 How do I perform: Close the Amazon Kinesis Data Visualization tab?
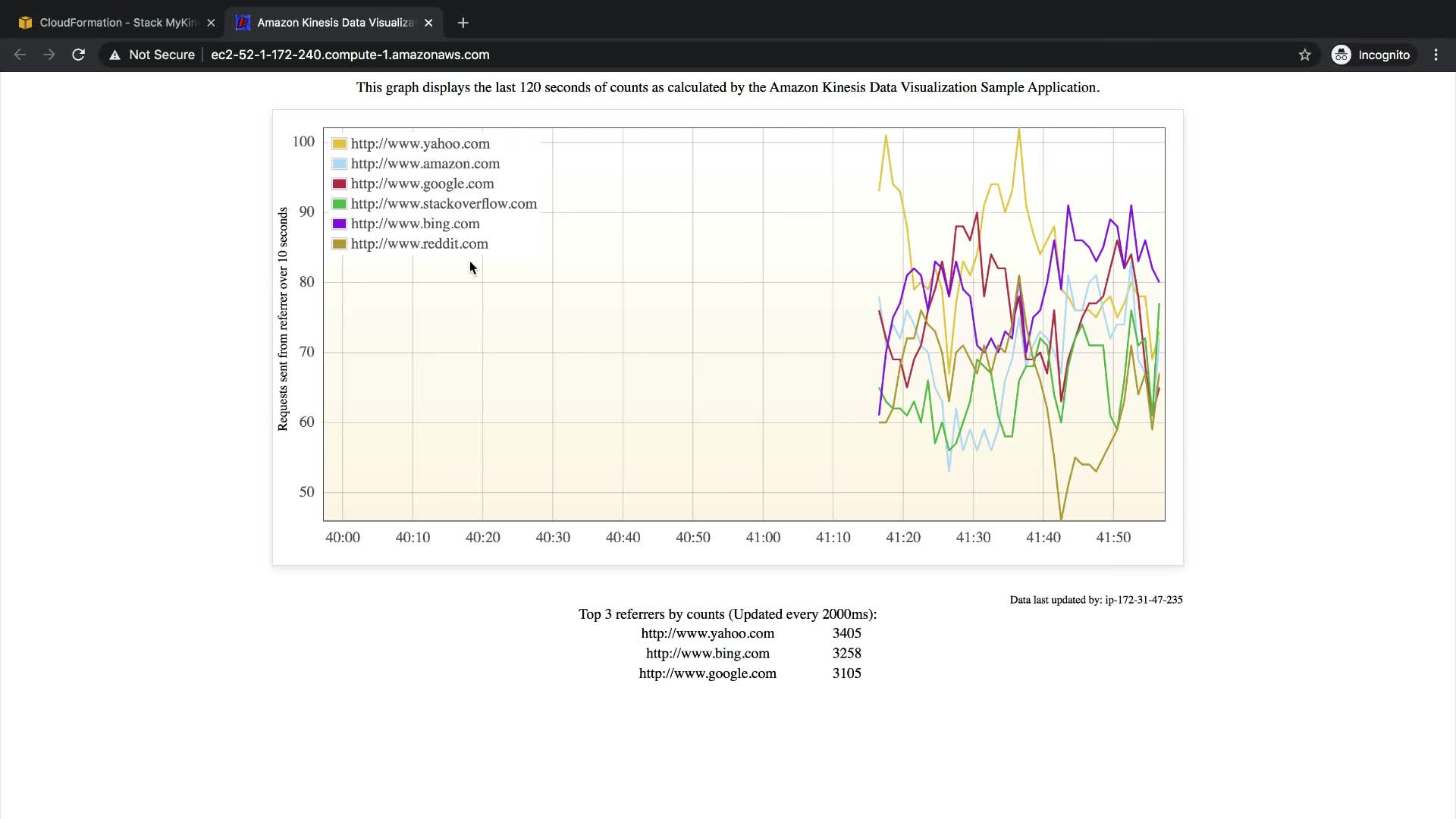point(428,23)
